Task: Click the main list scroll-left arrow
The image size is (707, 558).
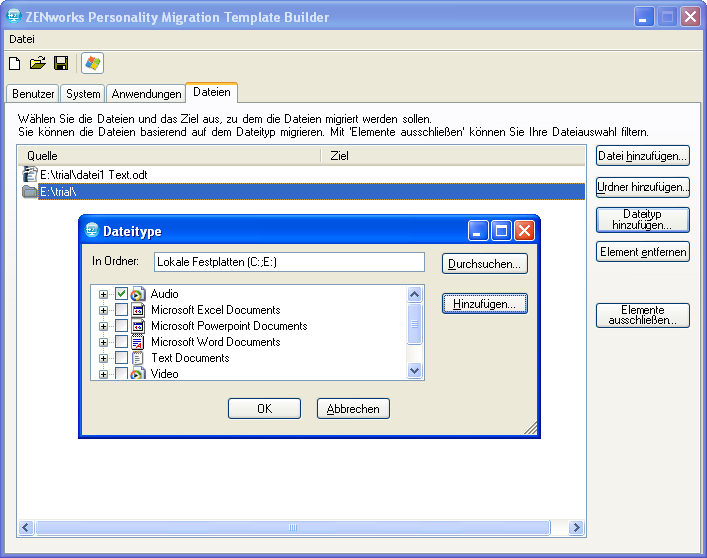Action: click(26, 527)
